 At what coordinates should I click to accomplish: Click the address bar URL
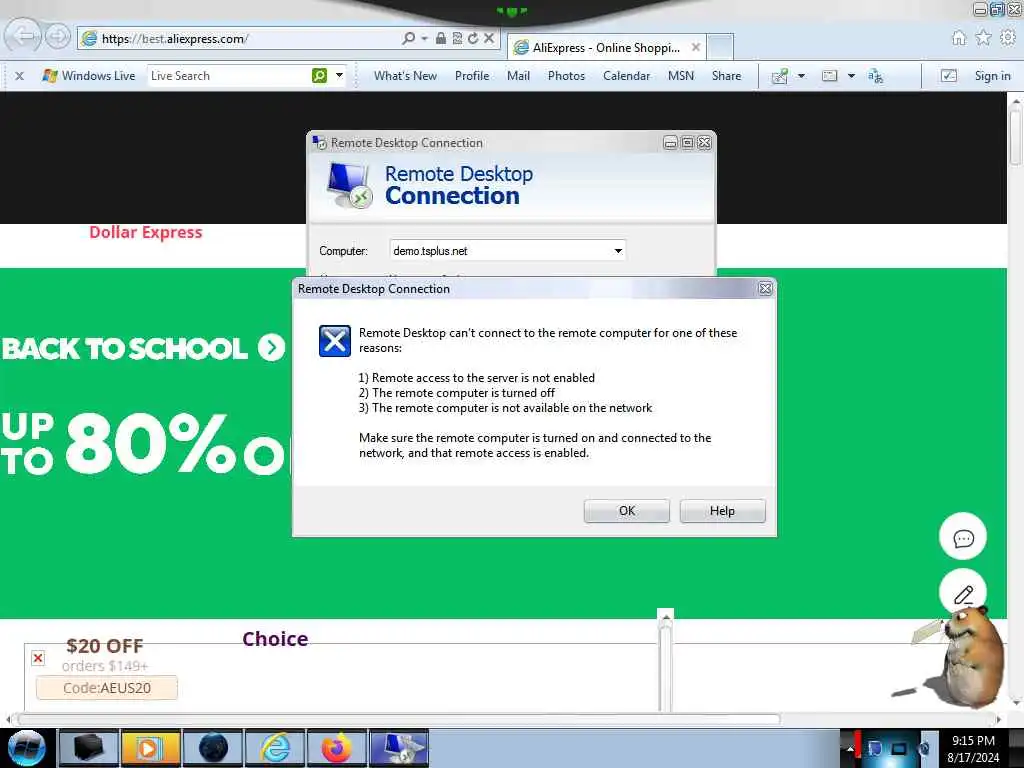175,39
